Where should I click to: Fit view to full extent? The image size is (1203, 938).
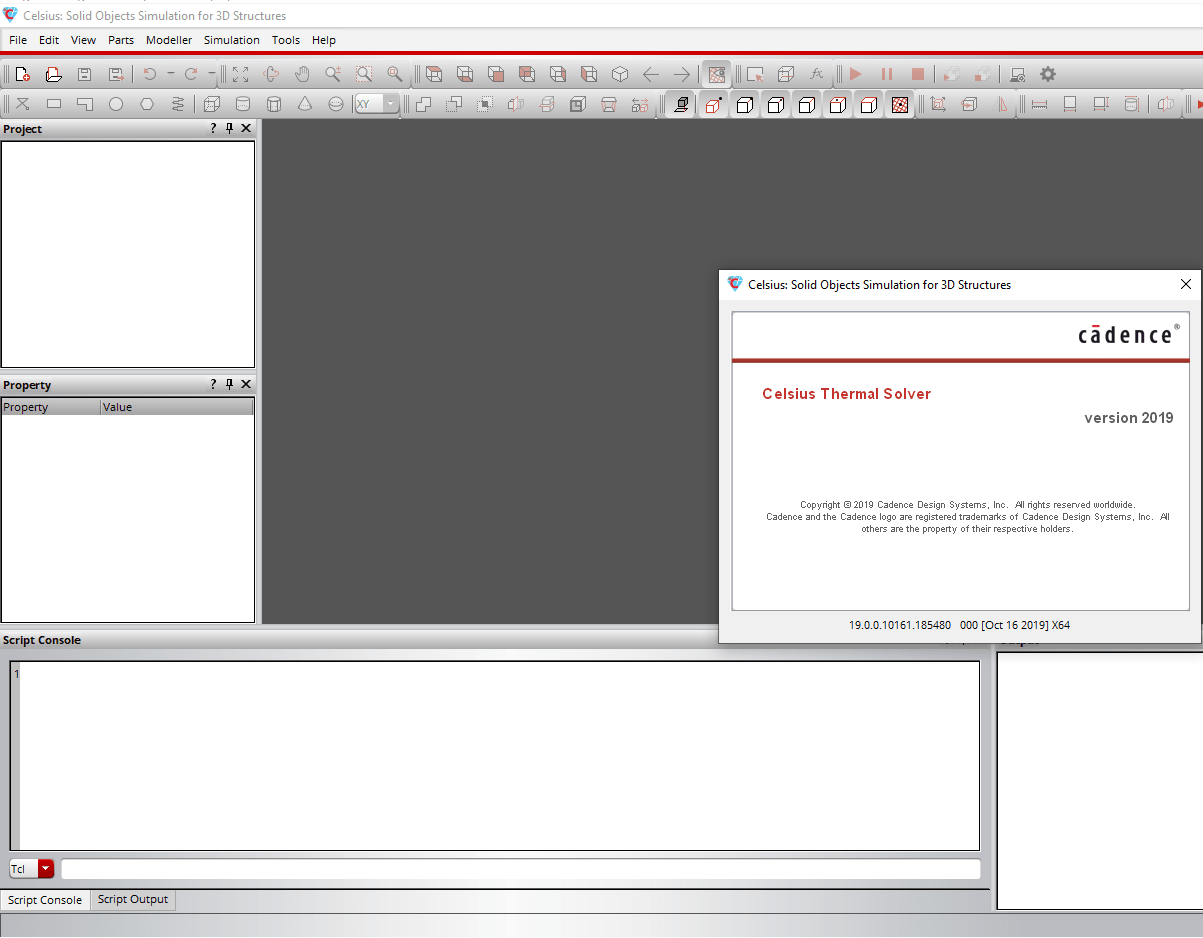(240, 74)
